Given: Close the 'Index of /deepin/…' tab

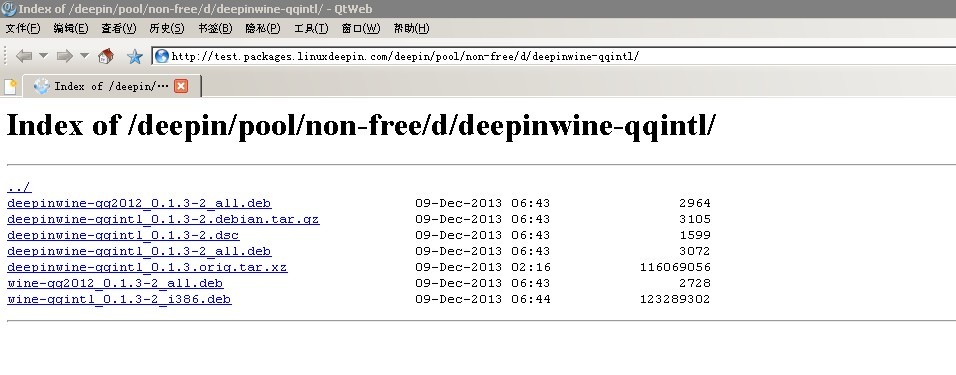Looking at the screenshot, I should [x=180, y=86].
